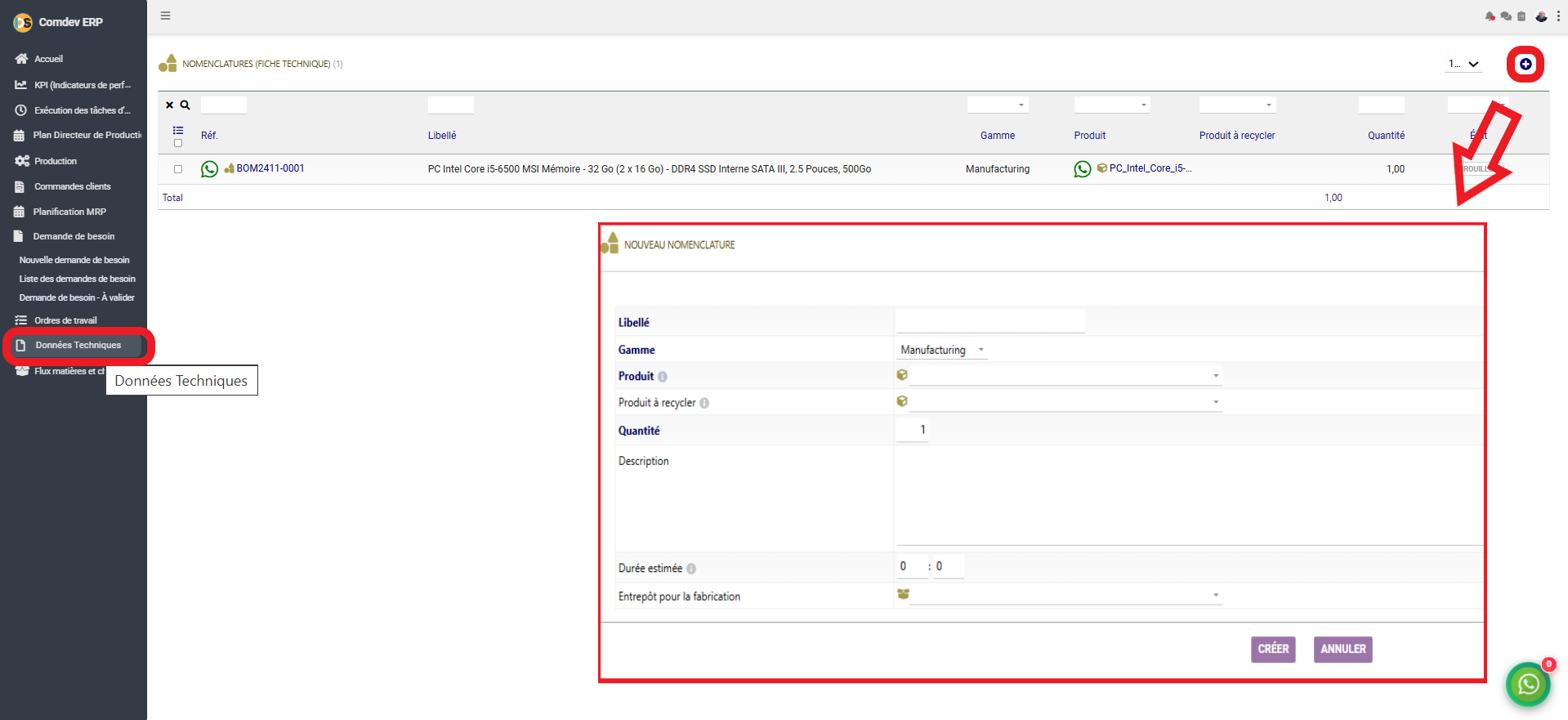Open the Gamme column filter dropdown
The image size is (1568, 720).
click(998, 105)
